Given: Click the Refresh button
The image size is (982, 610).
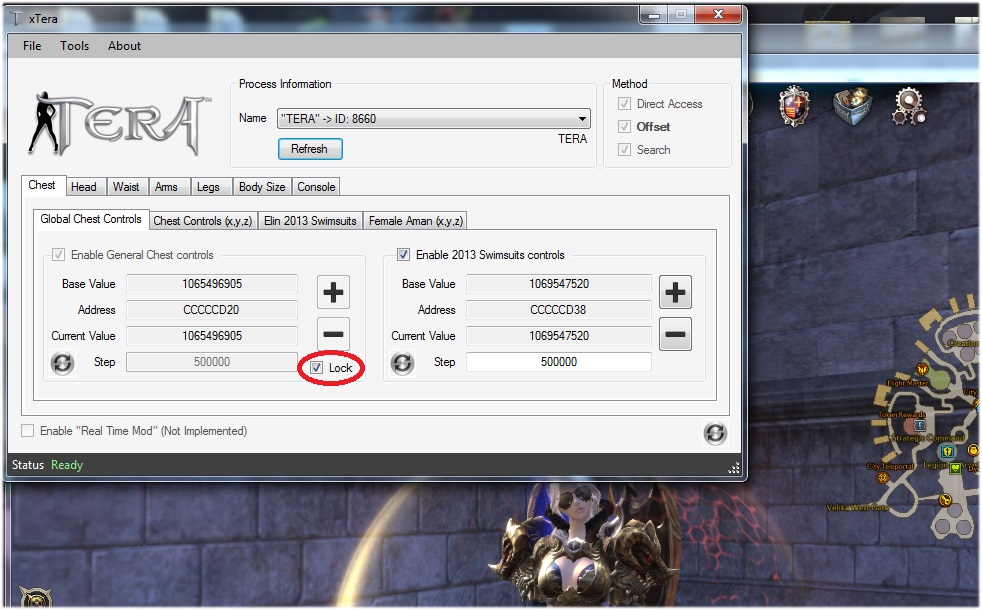Looking at the screenshot, I should pos(309,149).
